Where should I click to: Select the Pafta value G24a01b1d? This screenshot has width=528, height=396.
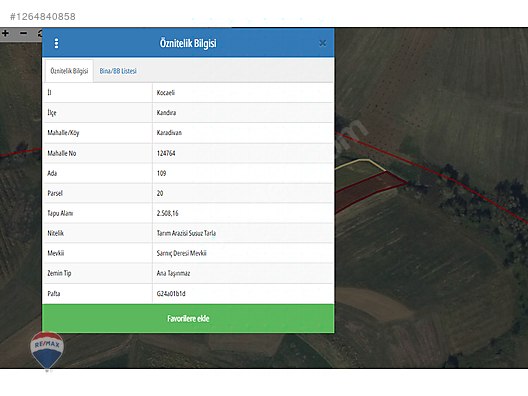click(x=171, y=294)
